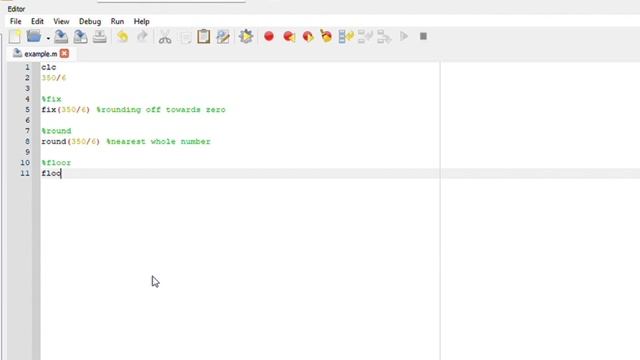Click the 'clc' text on line 1

coord(49,67)
